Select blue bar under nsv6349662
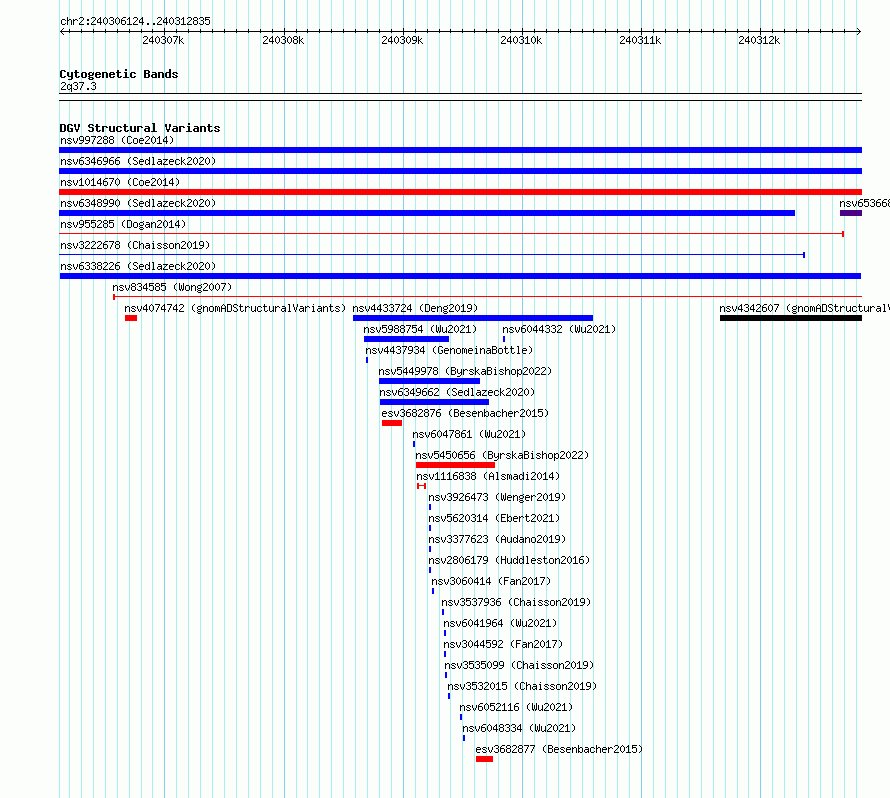This screenshot has width=890, height=798. pos(434,402)
